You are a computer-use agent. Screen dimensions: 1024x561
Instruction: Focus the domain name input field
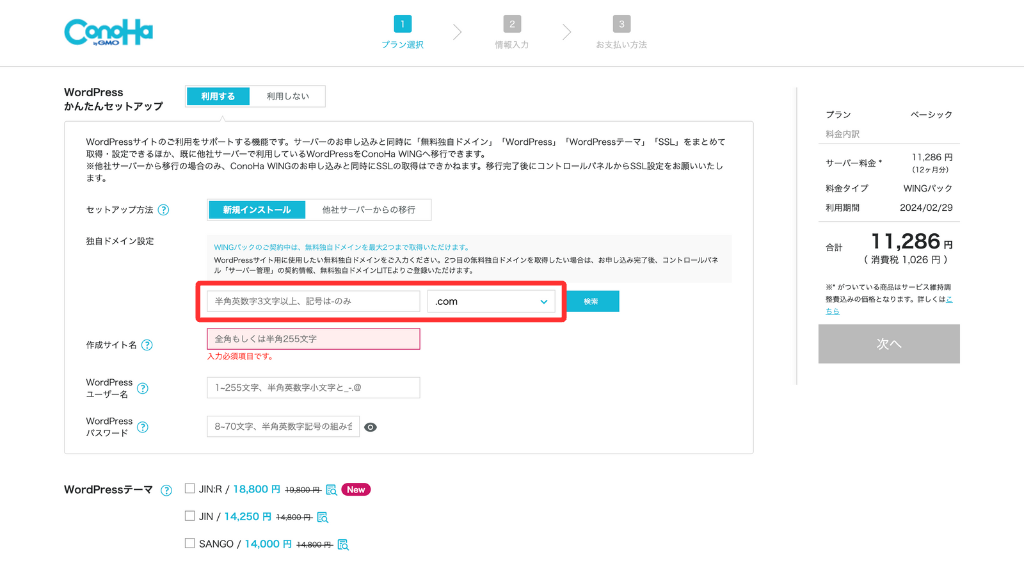(x=313, y=302)
